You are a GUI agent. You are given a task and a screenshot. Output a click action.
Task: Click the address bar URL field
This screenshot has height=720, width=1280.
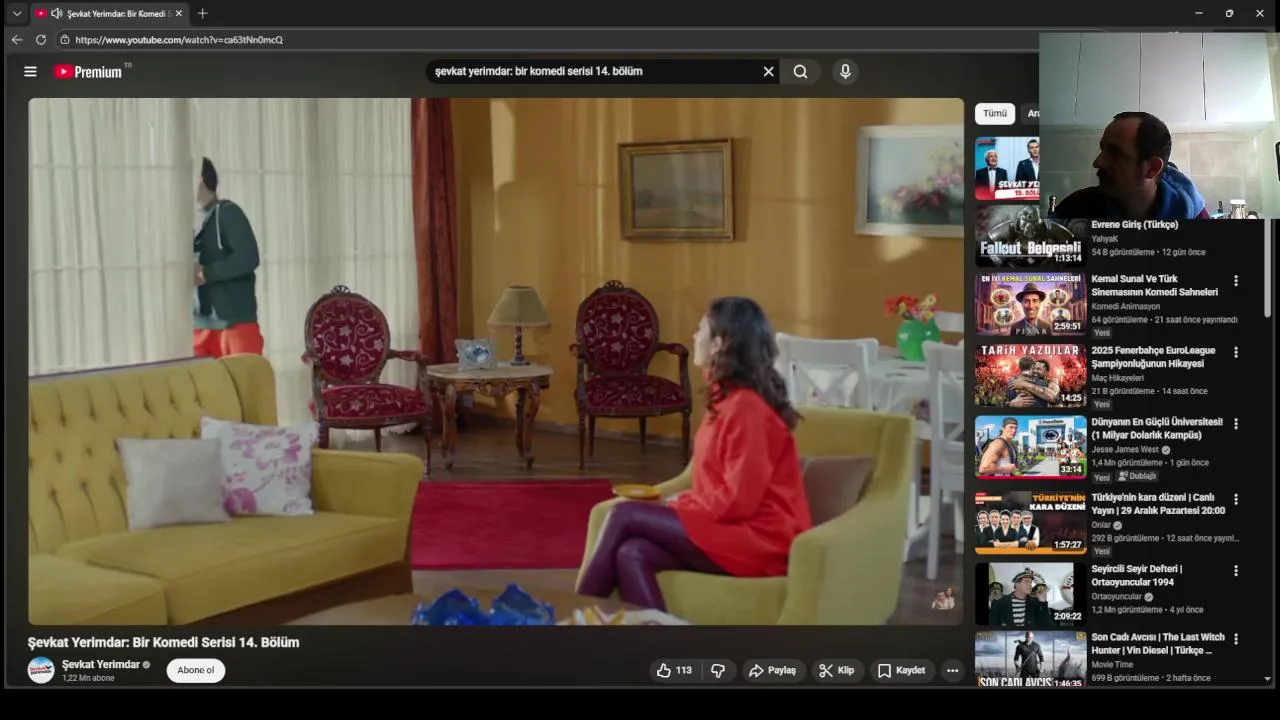pos(540,40)
